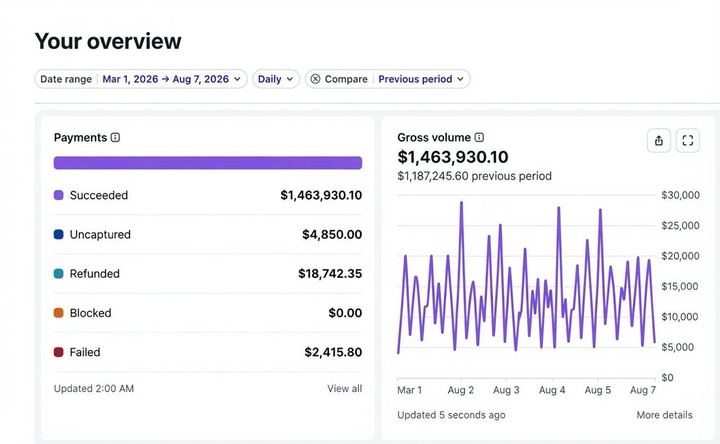The width and height of the screenshot is (720, 444).
Task: Click the $30,000 y-axis label
Action: [x=681, y=195]
